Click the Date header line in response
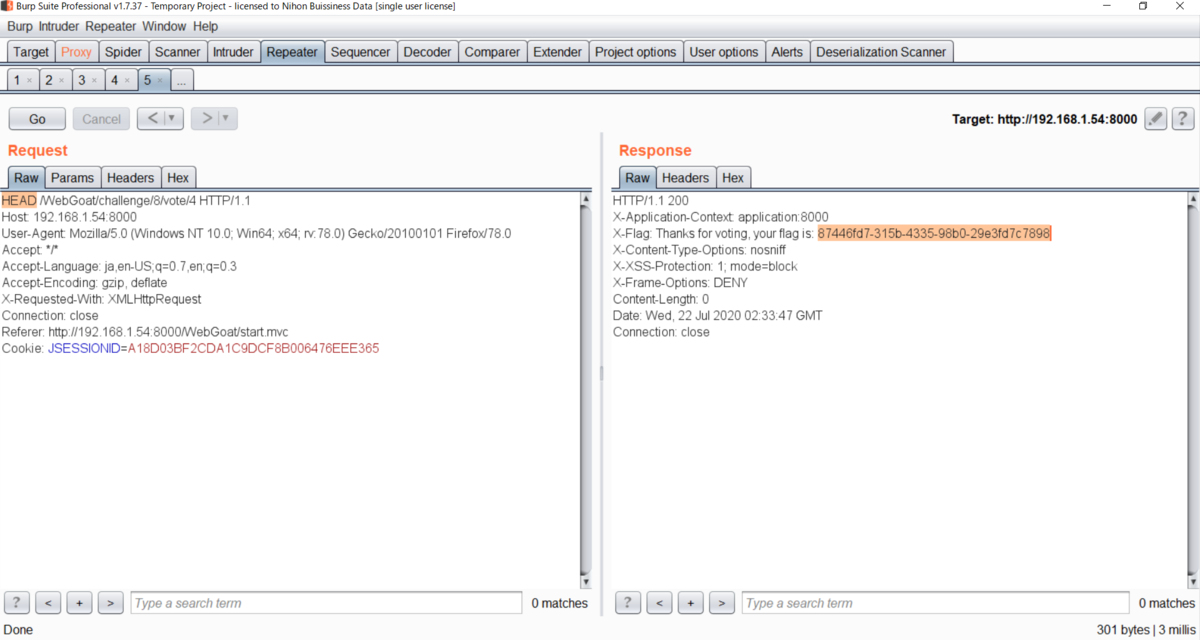Screen dimensions: 1200x640 pos(718,315)
